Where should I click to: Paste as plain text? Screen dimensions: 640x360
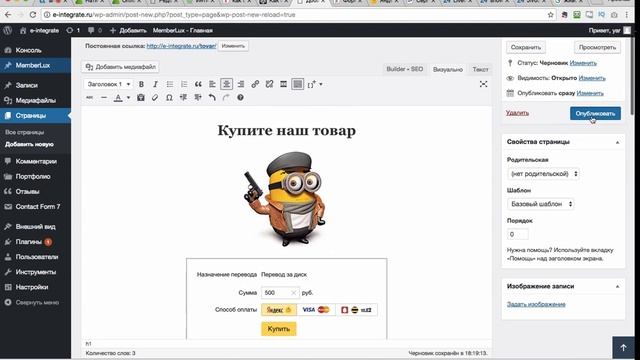[141, 98]
